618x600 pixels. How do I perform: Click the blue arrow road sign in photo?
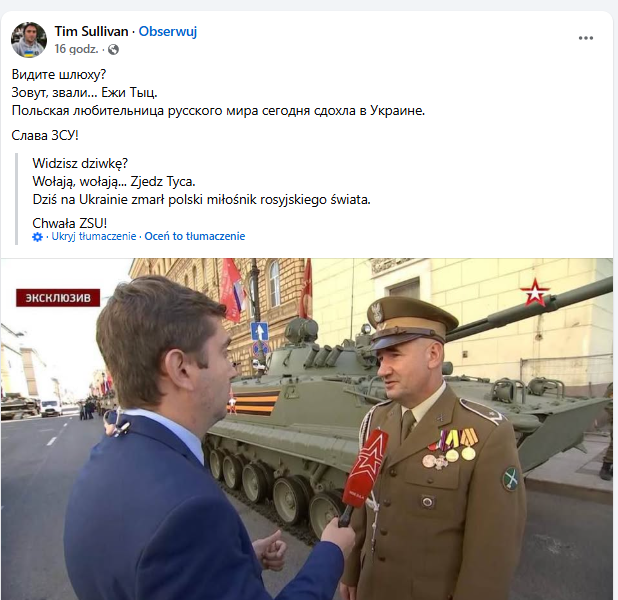259,332
